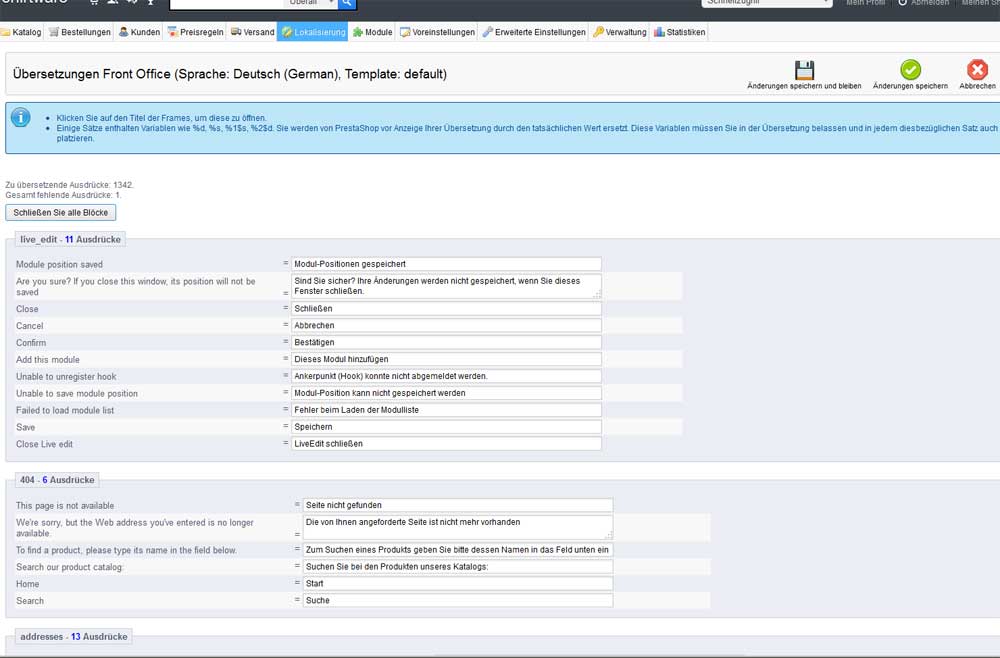Click Fehler beim Laden der Modulliste field
1000x658 pixels.
click(446, 410)
